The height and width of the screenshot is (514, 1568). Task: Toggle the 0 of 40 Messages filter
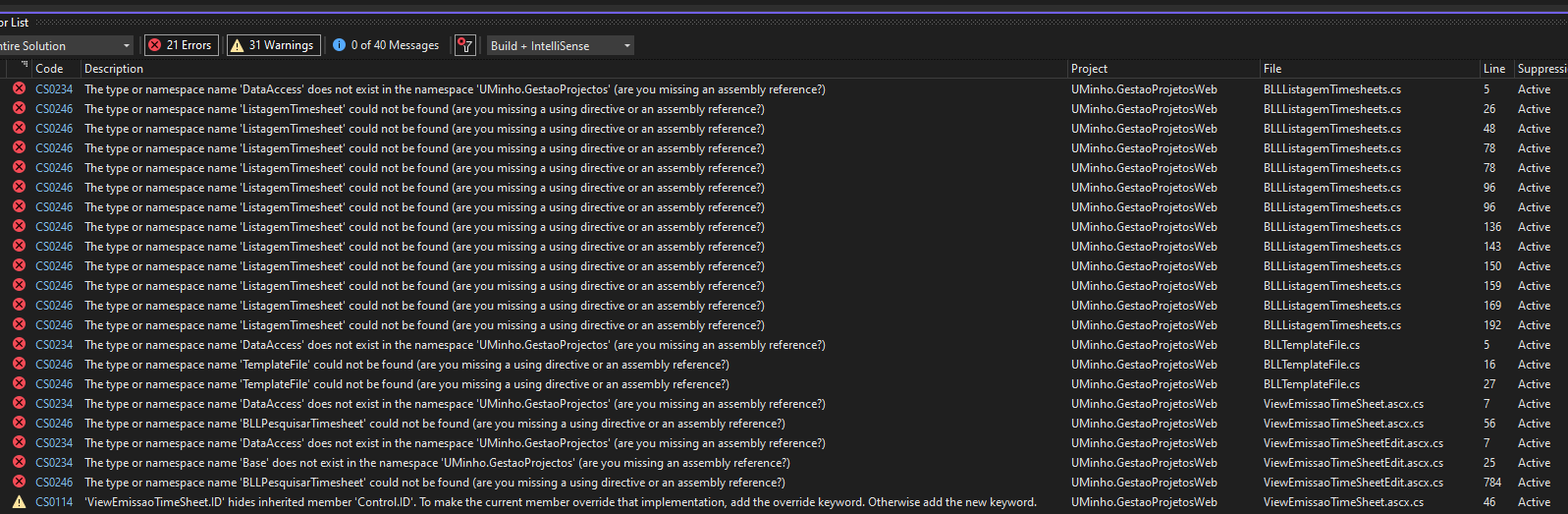point(386,45)
